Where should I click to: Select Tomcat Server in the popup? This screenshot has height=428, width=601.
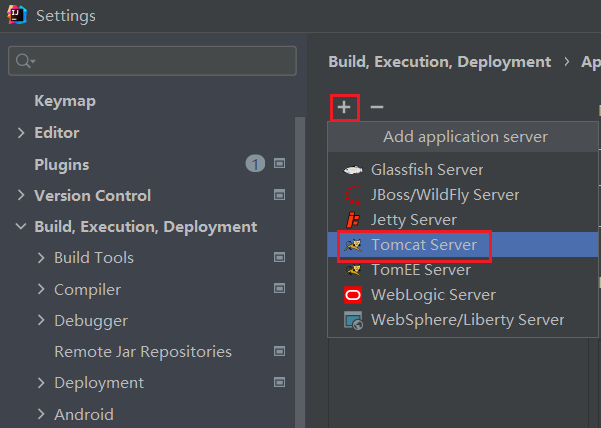tap(463, 245)
